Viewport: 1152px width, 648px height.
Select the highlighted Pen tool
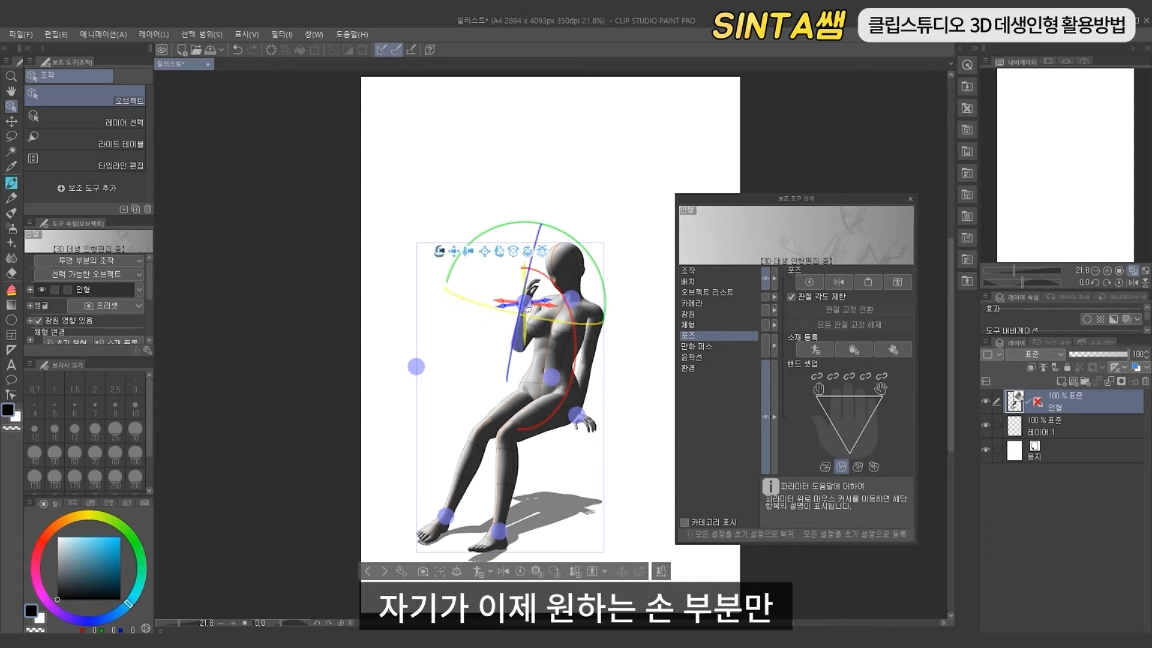pyautogui.click(x=11, y=183)
